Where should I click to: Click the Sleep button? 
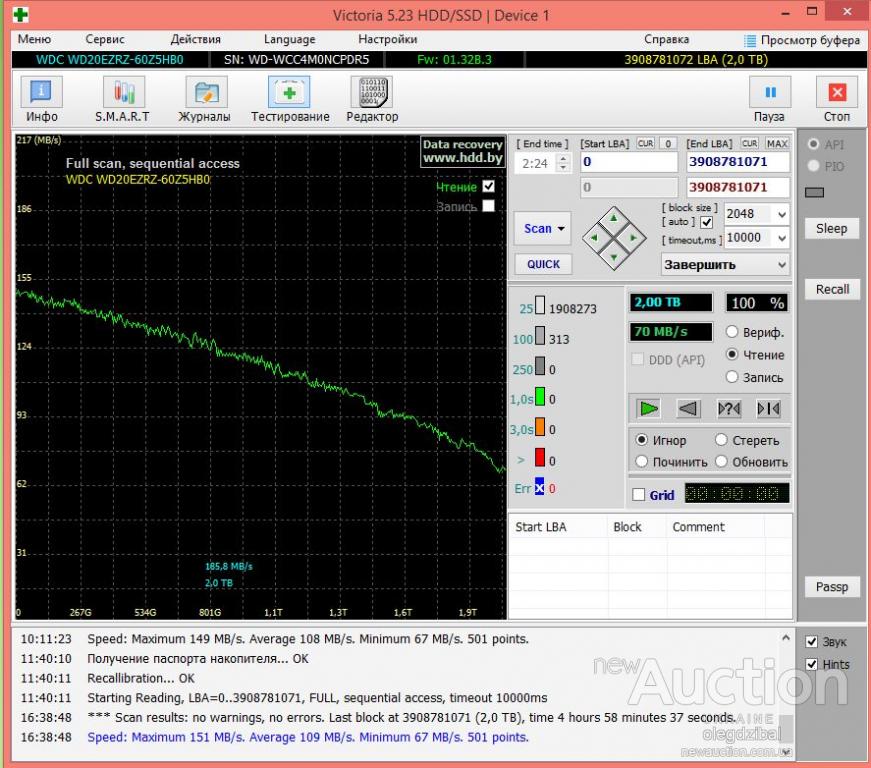point(832,229)
